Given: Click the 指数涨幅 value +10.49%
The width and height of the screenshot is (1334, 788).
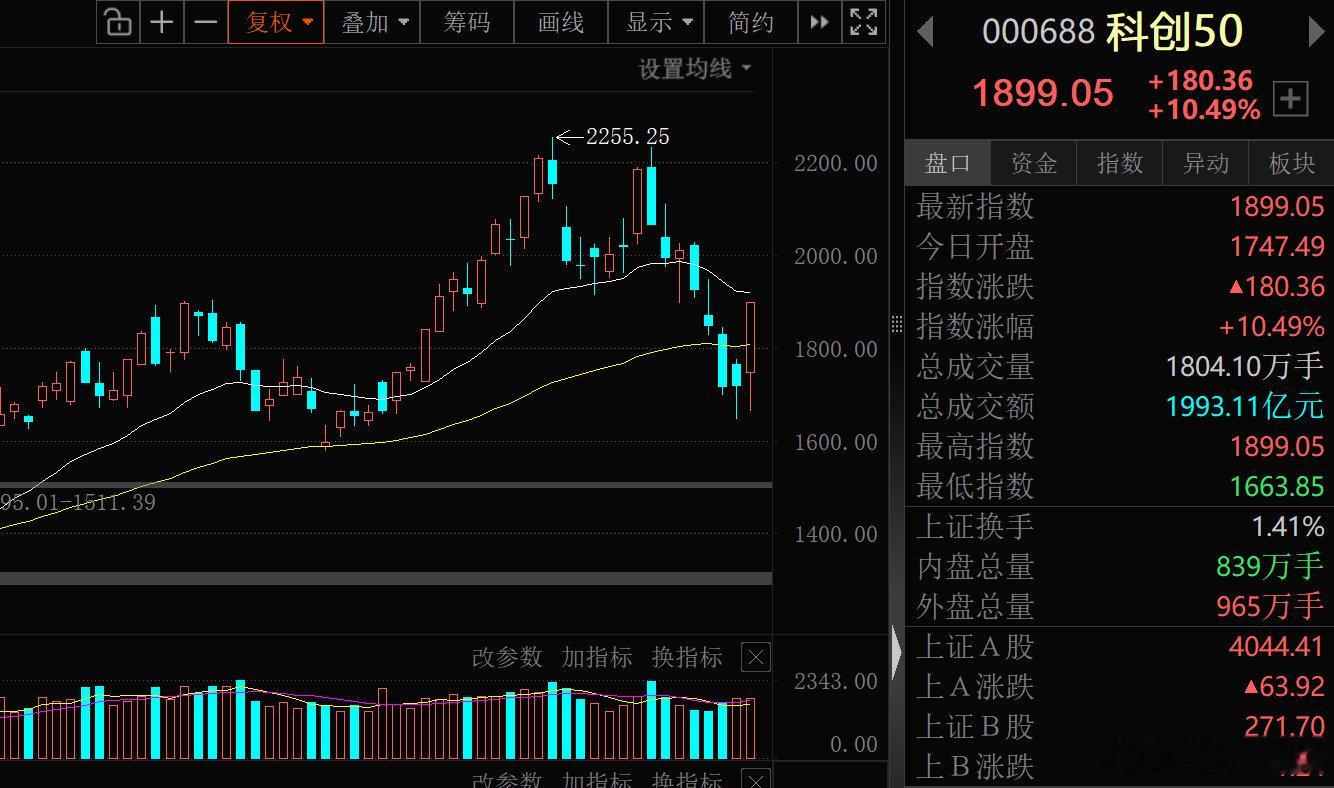Looking at the screenshot, I should point(1271,327).
